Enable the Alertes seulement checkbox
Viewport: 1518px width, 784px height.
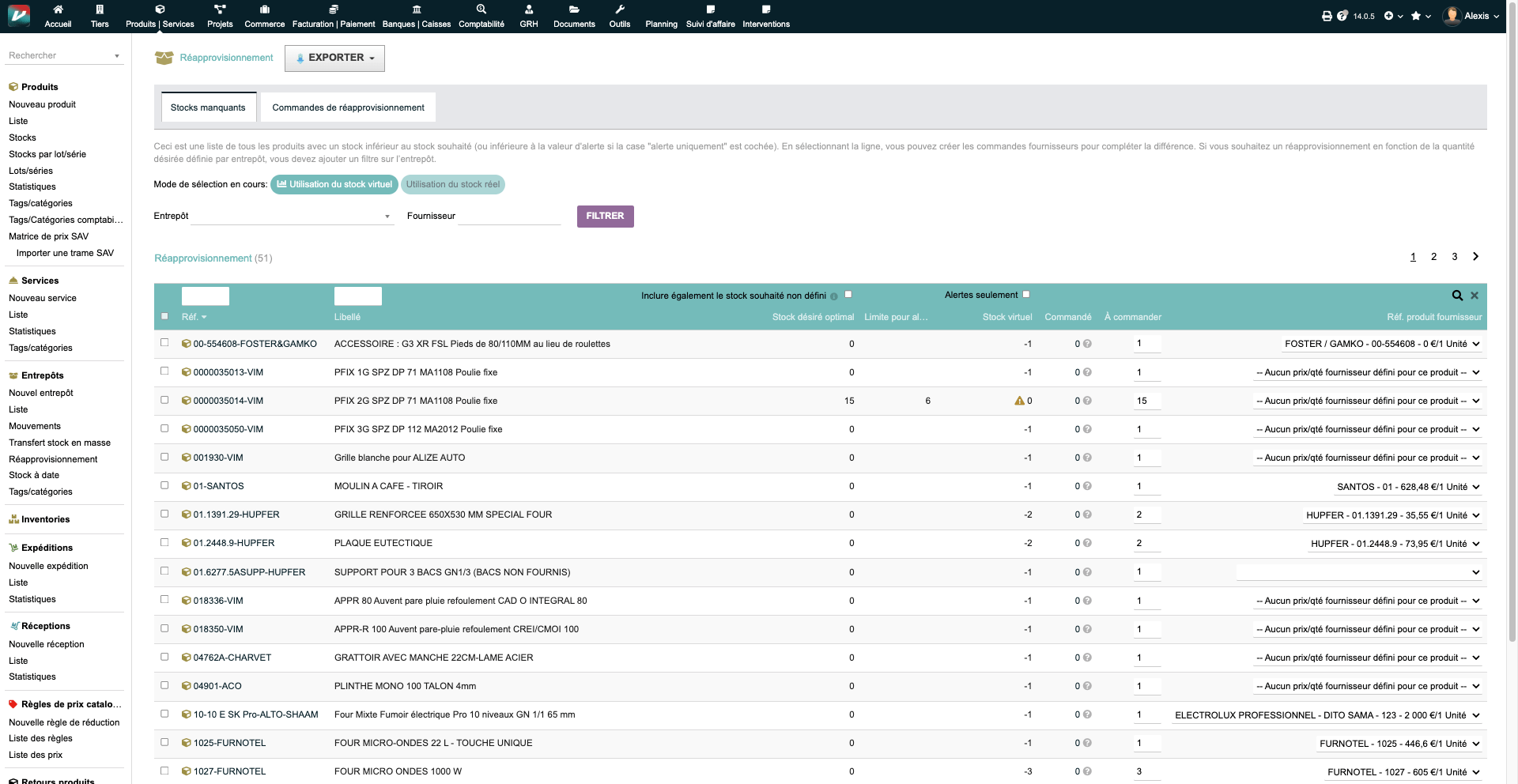coord(1026,295)
